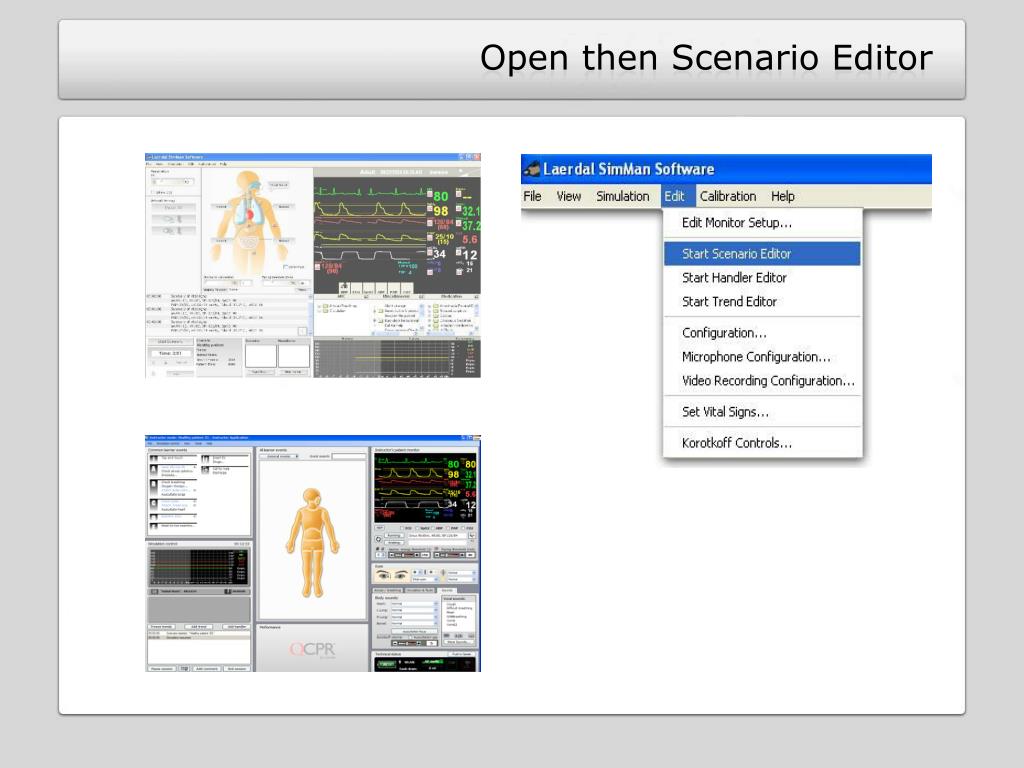The image size is (1024, 768).
Task: Open the View menu
Action: click(569, 196)
